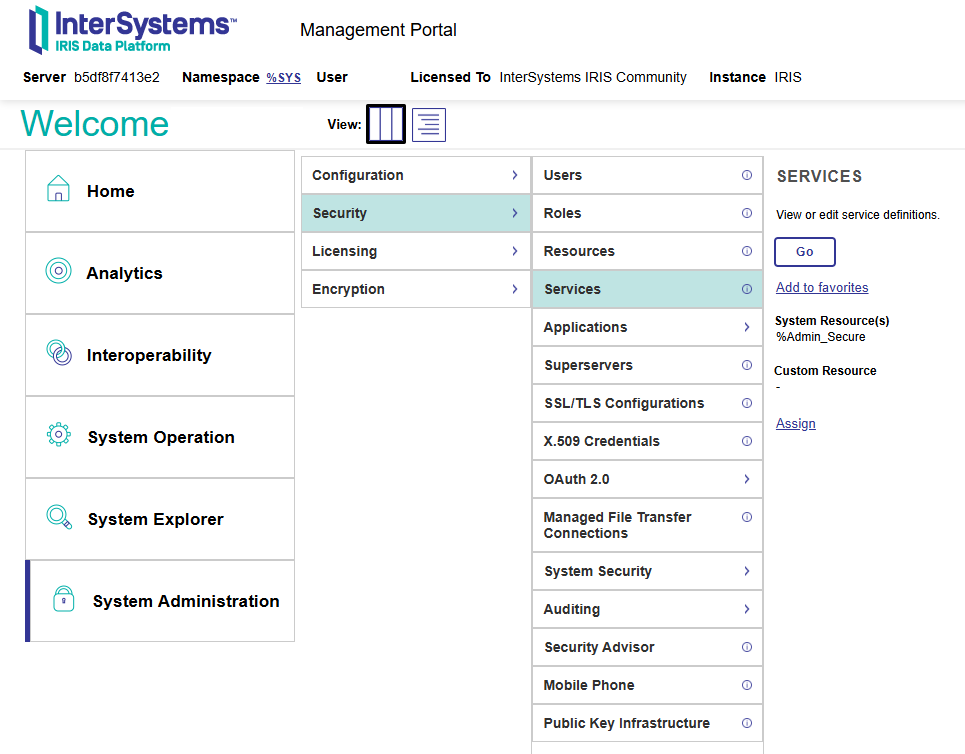Select the Analytics target icon

coord(59,270)
